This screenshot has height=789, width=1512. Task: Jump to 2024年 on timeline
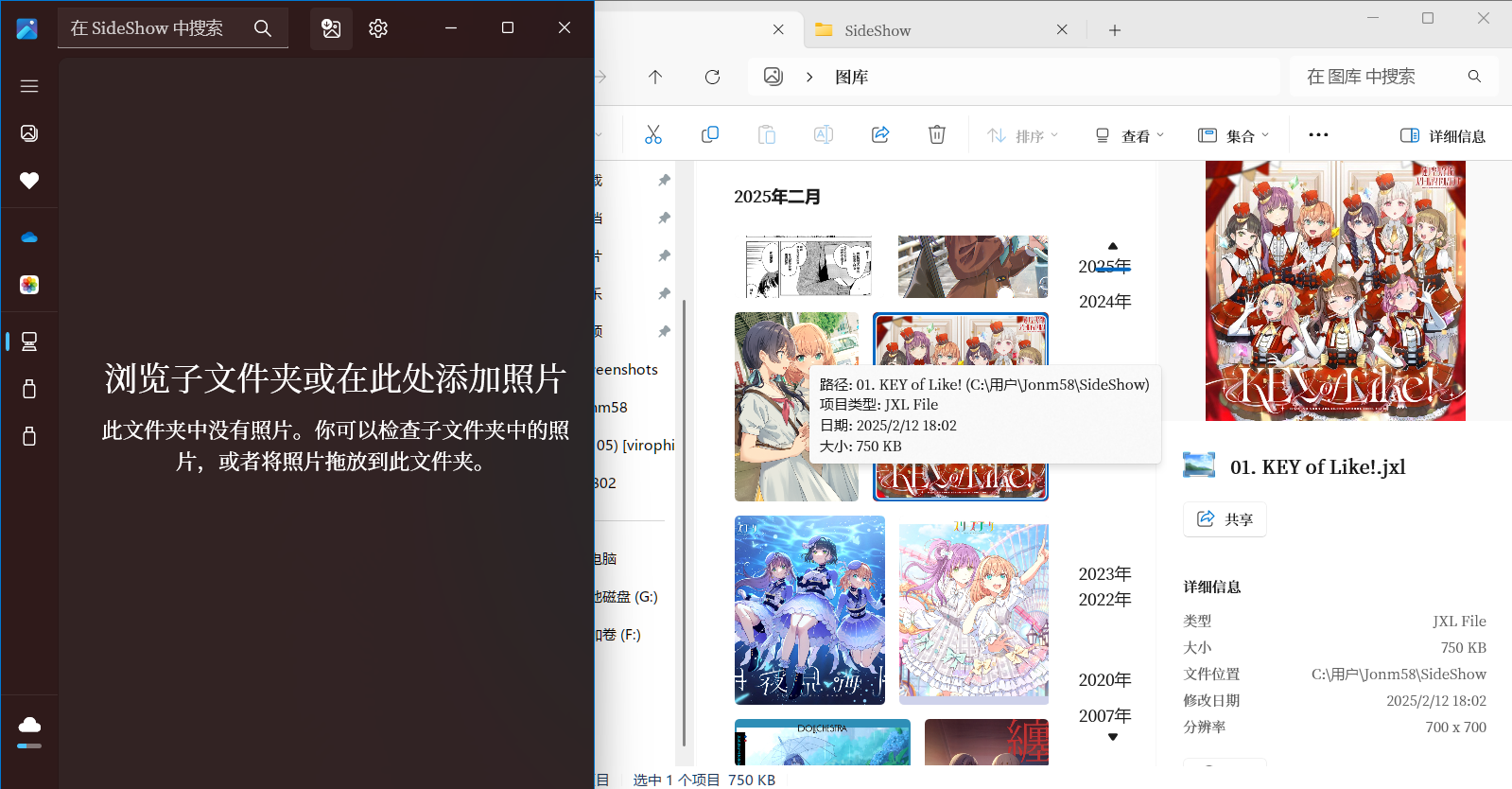coord(1104,302)
